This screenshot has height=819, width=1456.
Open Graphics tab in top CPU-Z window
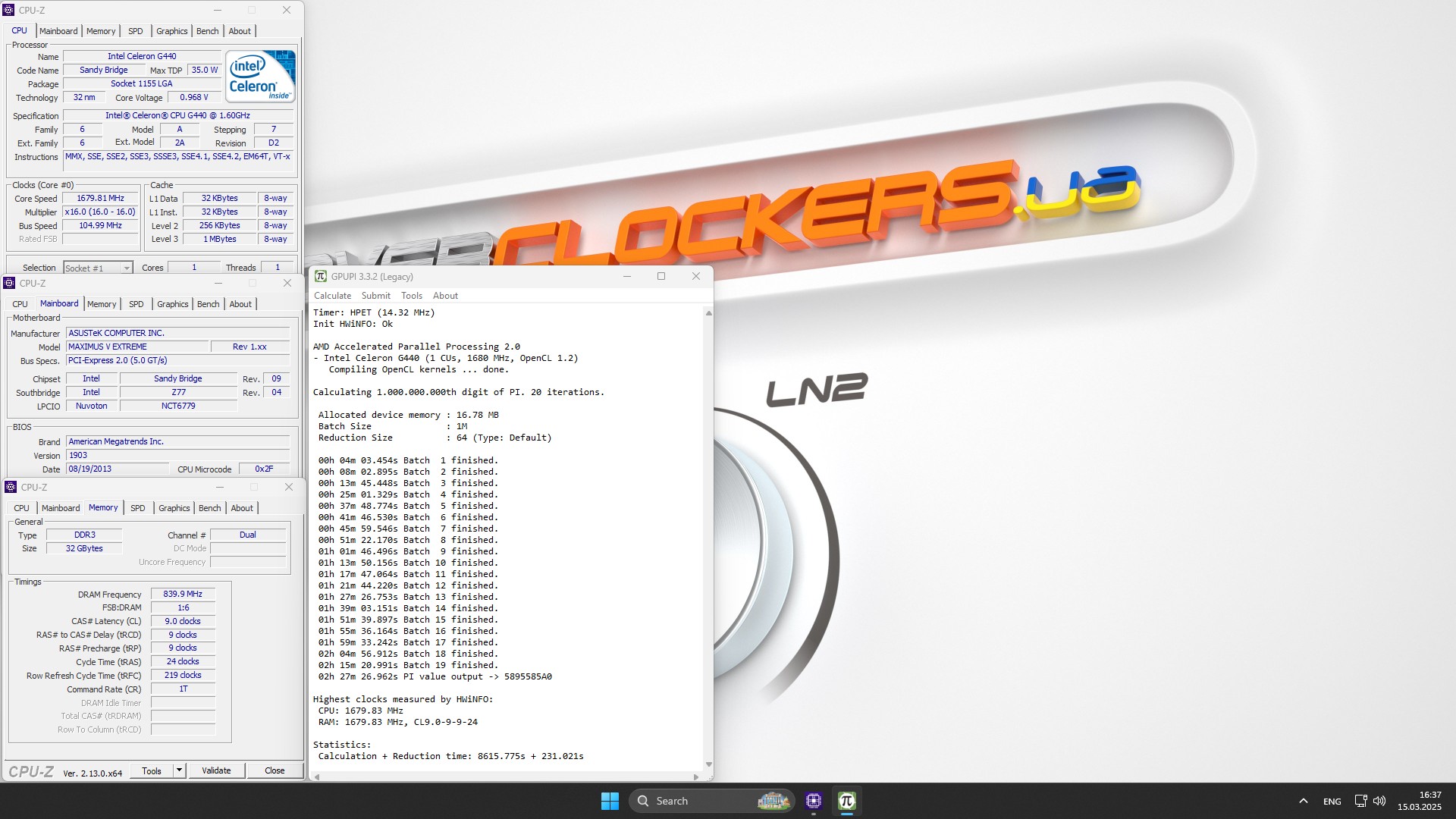(172, 31)
